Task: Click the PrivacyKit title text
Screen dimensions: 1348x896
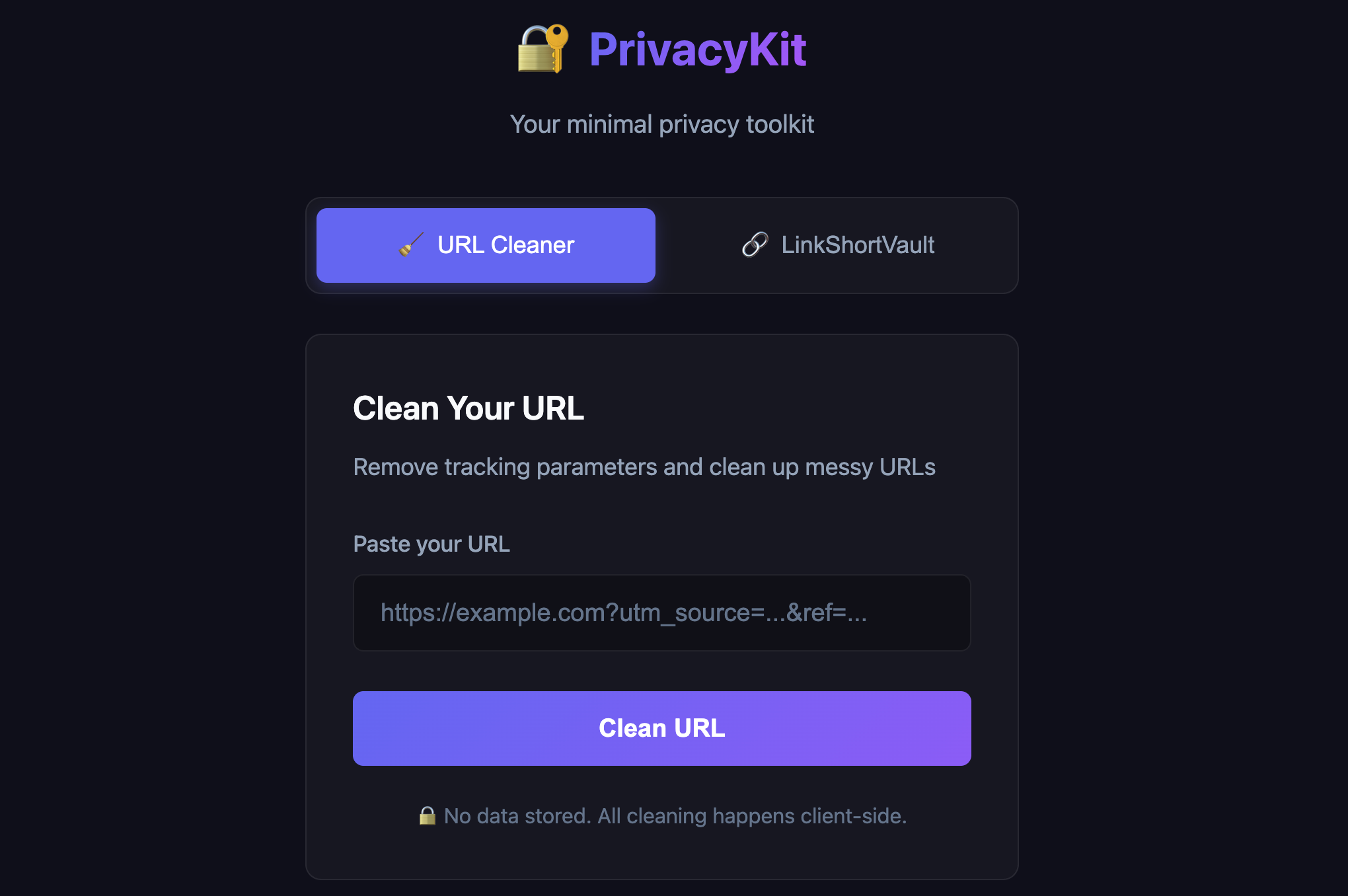Action: coord(697,50)
